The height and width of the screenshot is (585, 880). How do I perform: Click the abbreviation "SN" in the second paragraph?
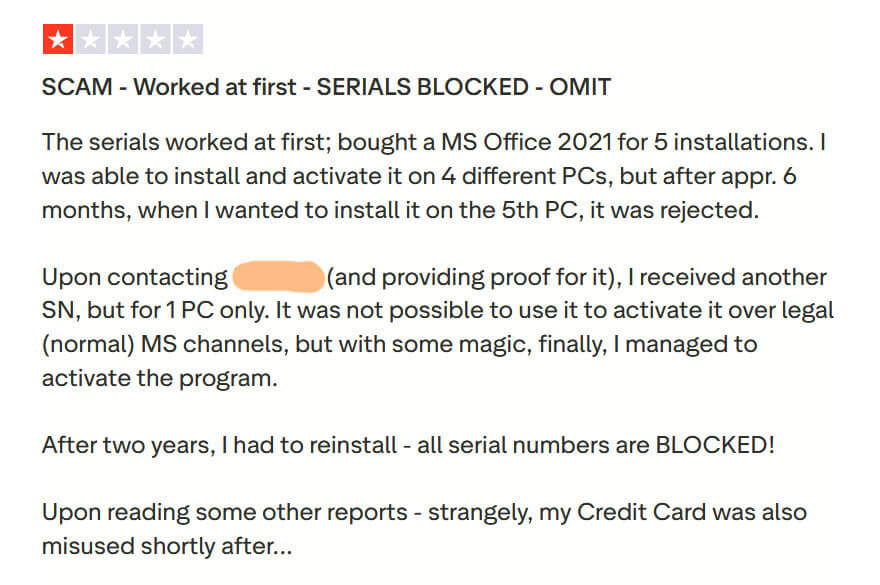coord(57,311)
